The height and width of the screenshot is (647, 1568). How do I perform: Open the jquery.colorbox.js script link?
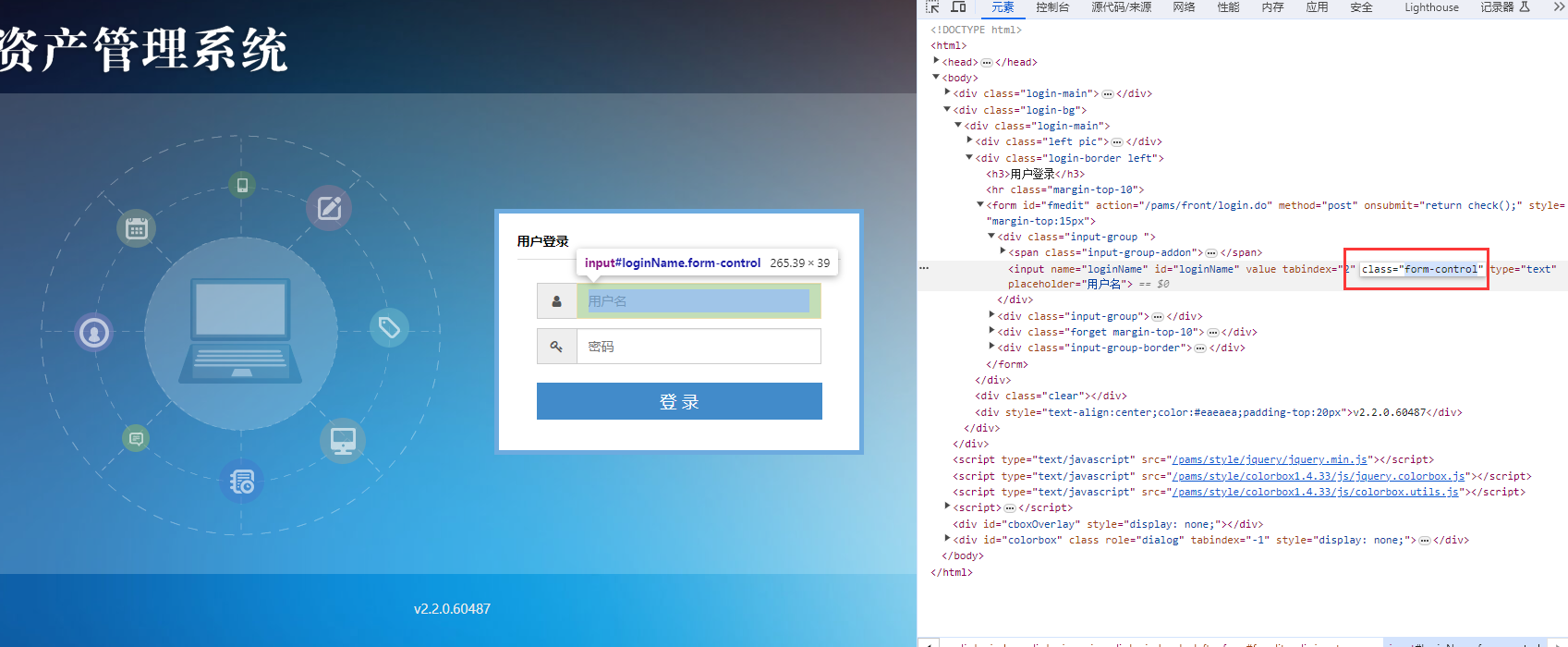click(x=1319, y=476)
